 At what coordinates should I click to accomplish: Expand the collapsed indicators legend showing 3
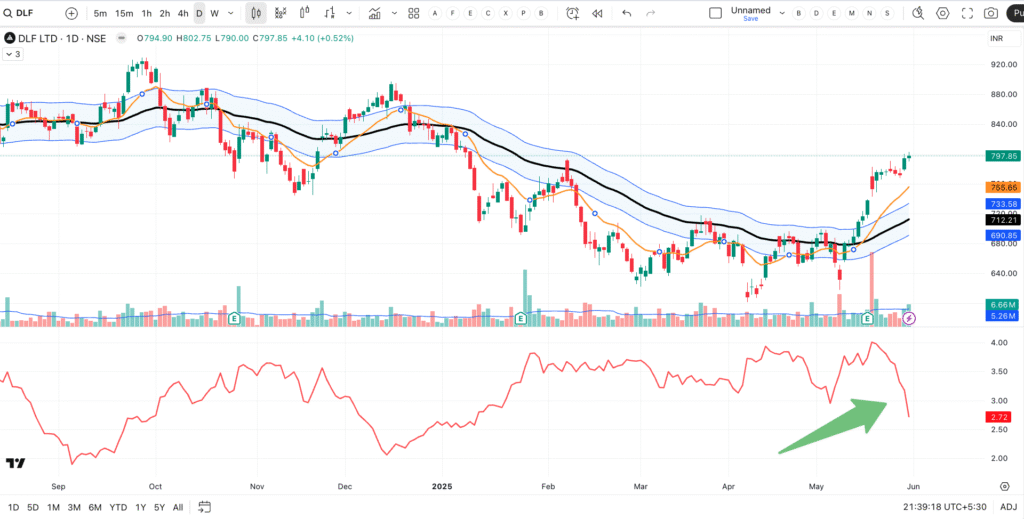[13, 55]
